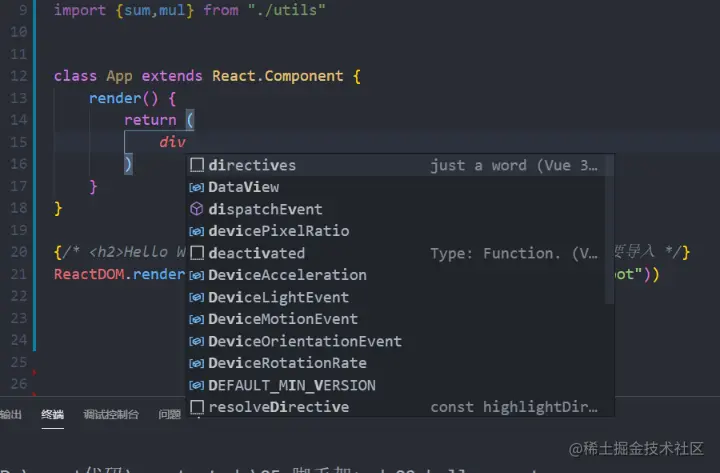Switch to the 终端 terminal tab
Image resolution: width=720 pixels, height=473 pixels.
coord(52,415)
